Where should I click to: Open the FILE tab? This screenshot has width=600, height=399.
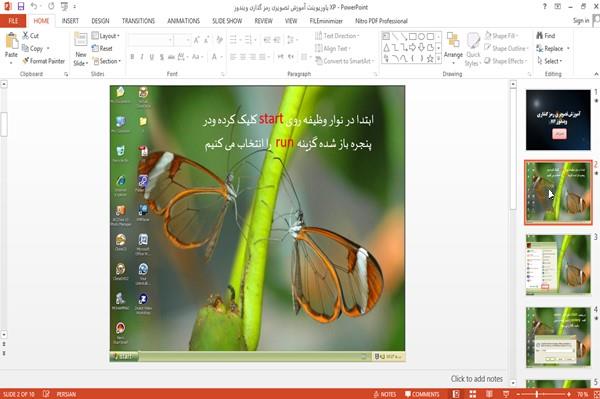tap(13, 21)
